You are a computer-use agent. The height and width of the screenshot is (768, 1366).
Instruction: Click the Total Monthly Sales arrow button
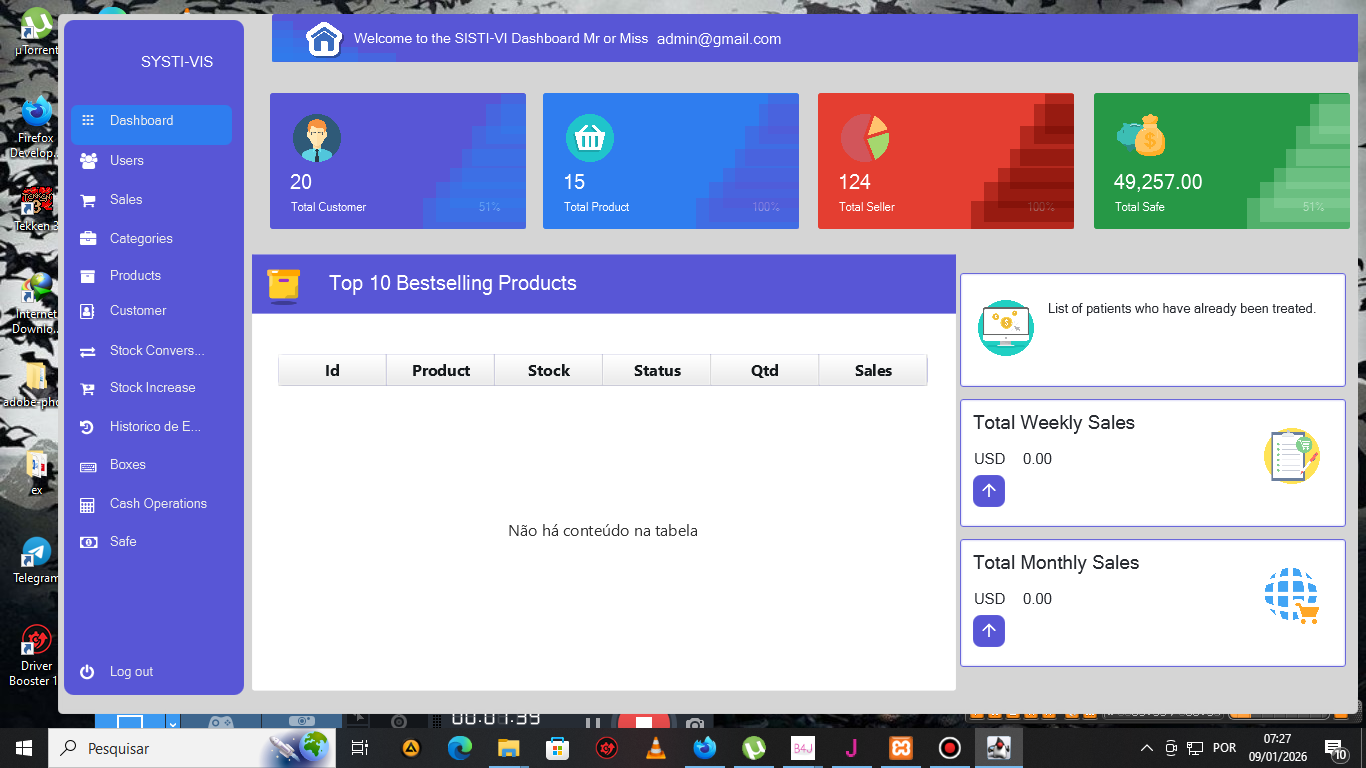[989, 631]
